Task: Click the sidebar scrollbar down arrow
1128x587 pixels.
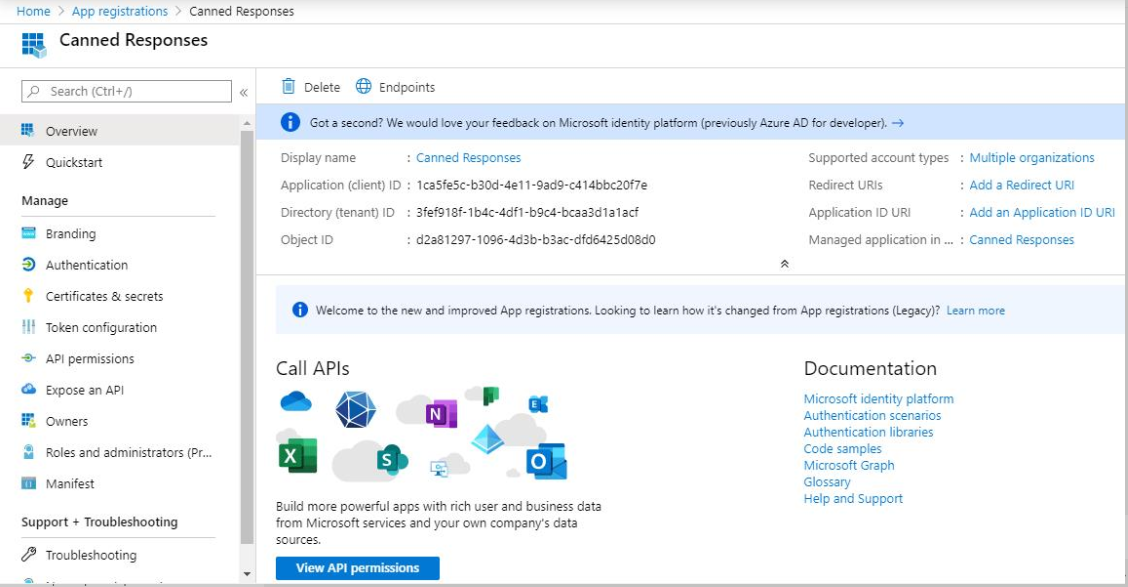Action: pos(247,574)
